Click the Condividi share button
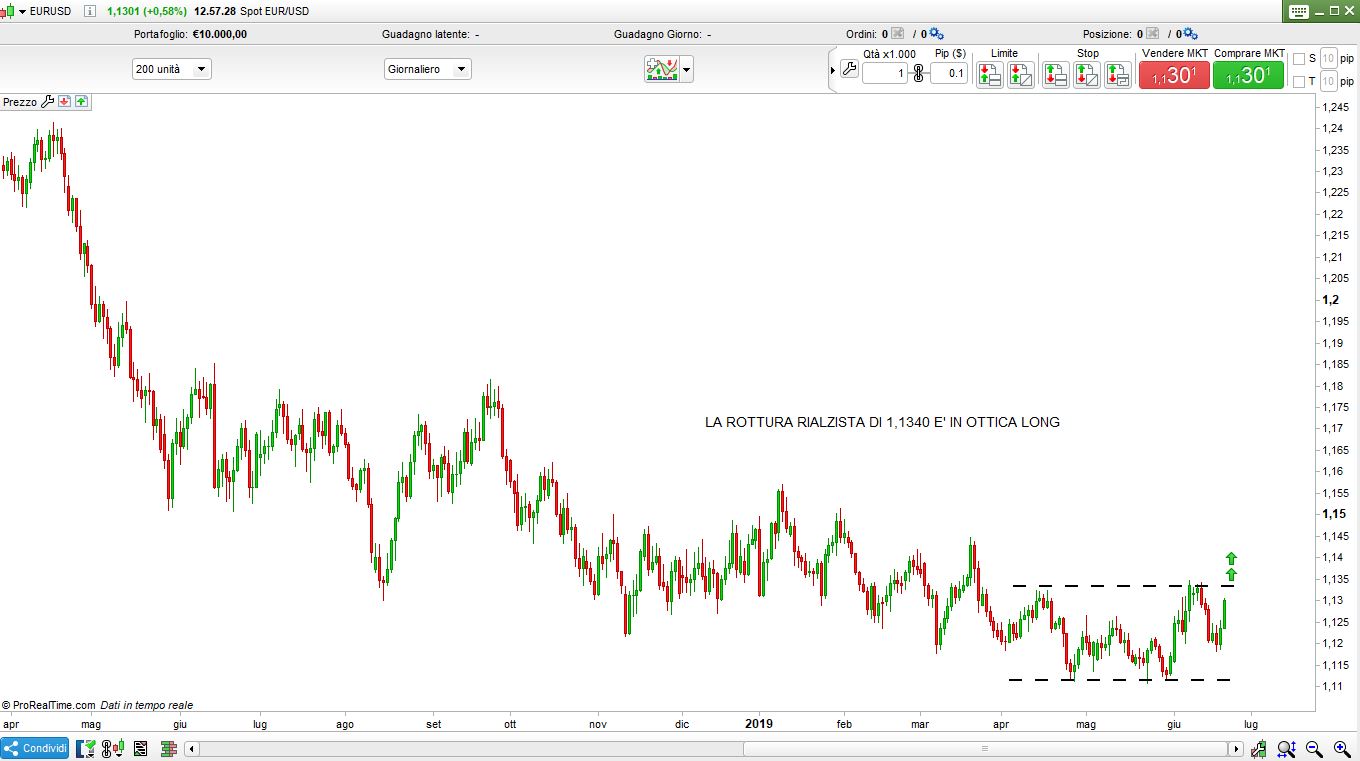This screenshot has width=1360, height=761. [x=35, y=748]
